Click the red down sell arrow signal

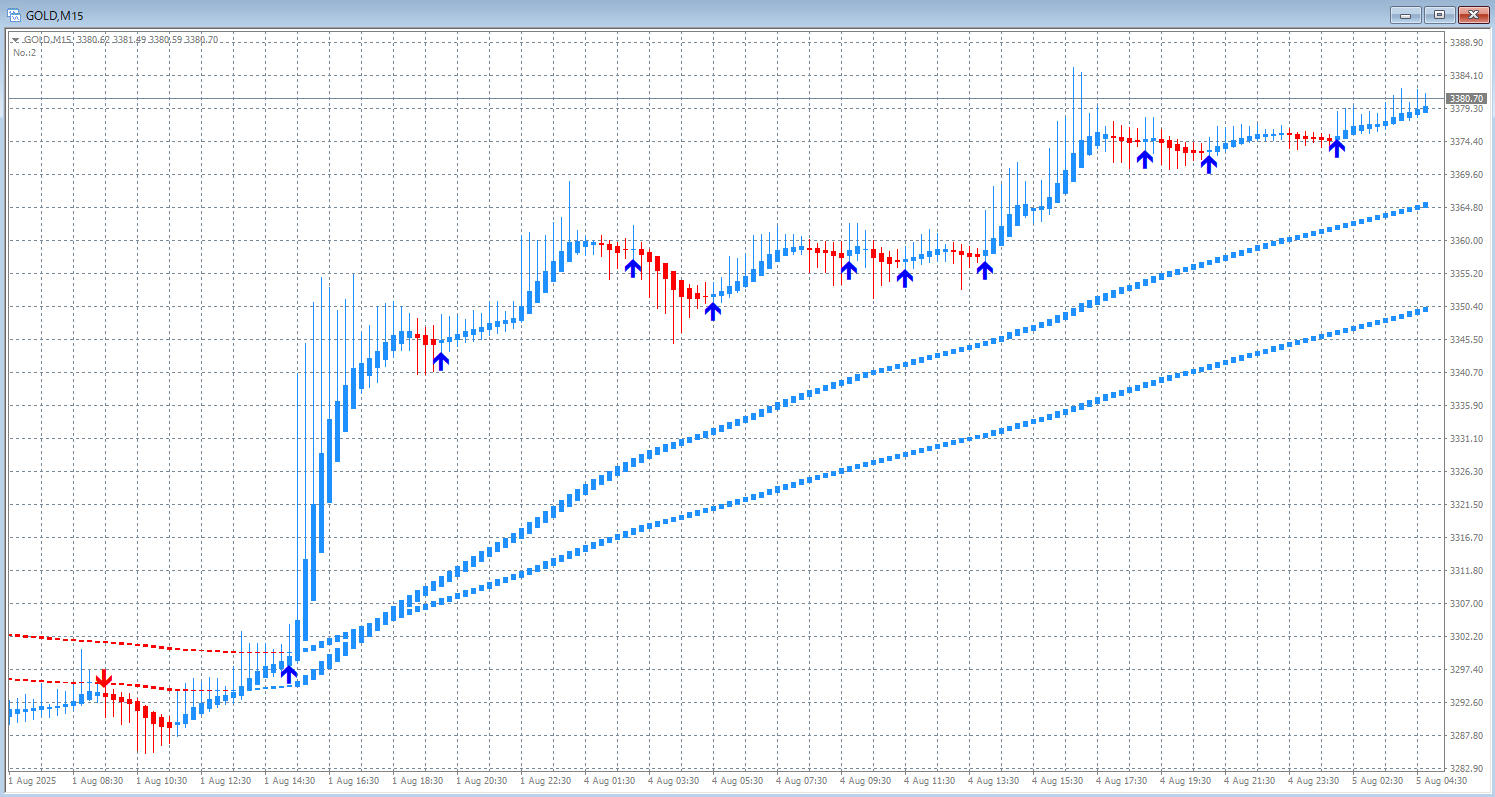point(103,680)
